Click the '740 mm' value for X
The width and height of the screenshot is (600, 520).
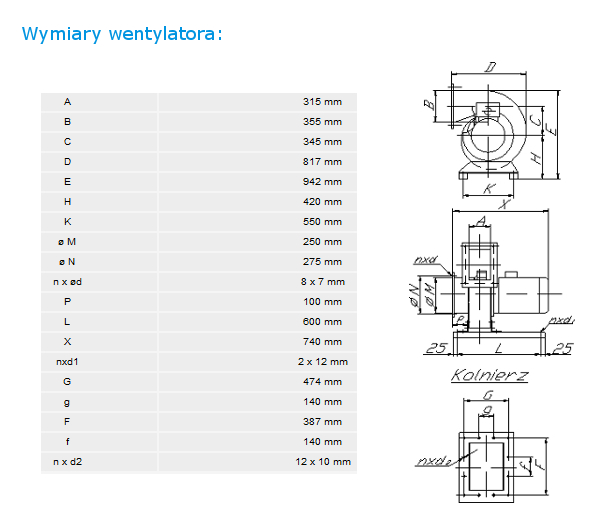click(322, 342)
